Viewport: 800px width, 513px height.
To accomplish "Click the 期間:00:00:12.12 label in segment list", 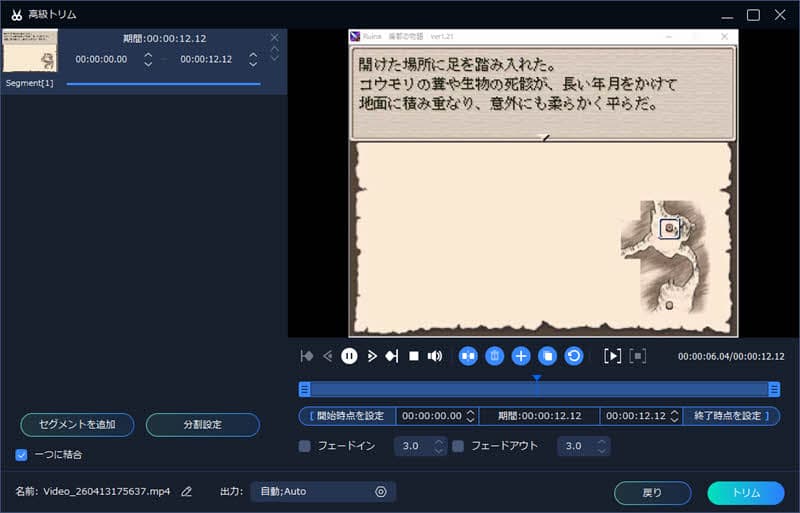I will tap(164, 38).
